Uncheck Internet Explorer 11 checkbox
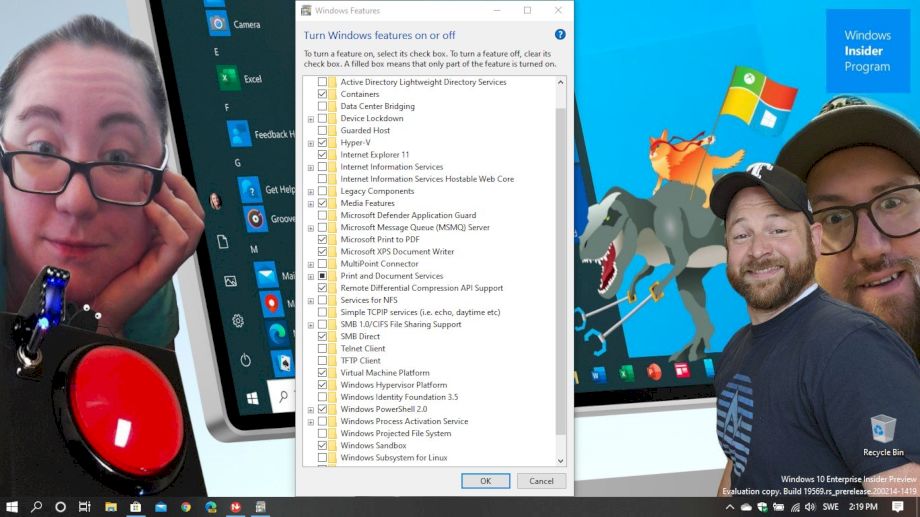 pyautogui.click(x=322, y=155)
